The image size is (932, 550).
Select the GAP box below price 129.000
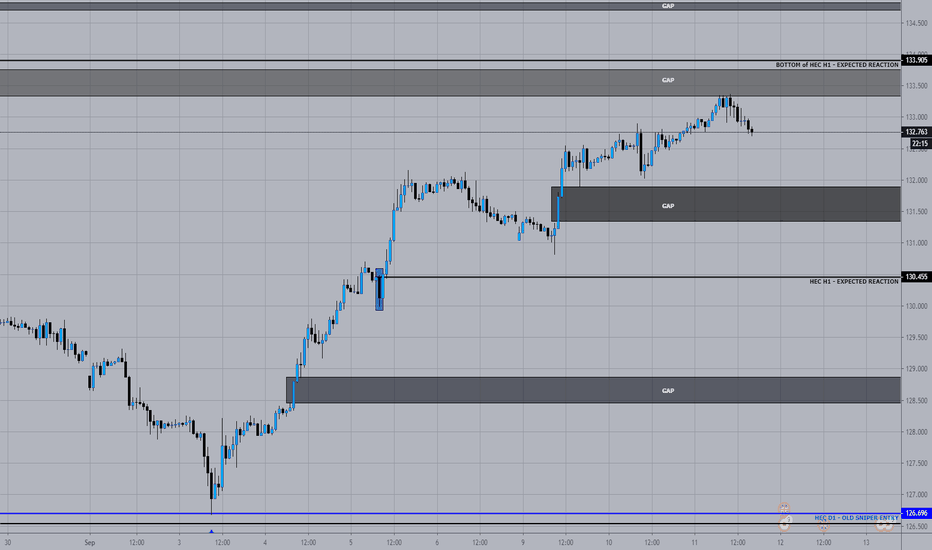tap(593, 390)
